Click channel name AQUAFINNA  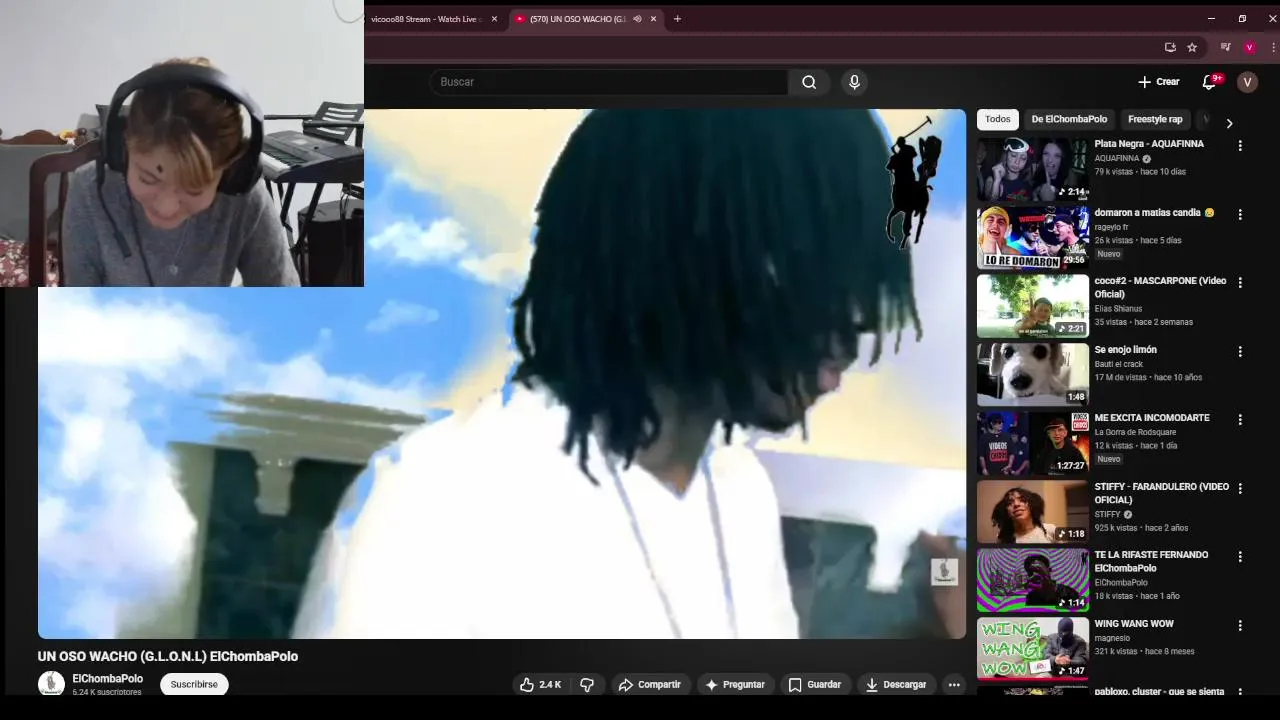(x=1117, y=159)
